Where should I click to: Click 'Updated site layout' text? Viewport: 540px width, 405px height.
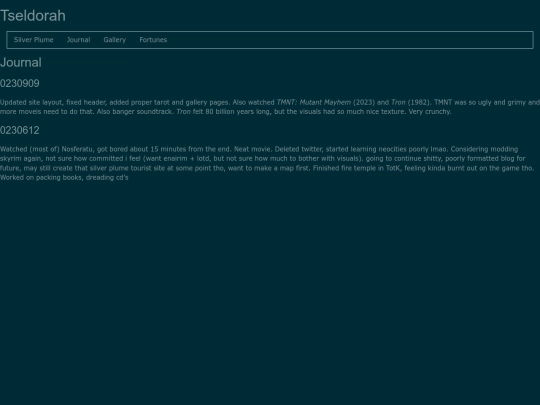coord(31,102)
